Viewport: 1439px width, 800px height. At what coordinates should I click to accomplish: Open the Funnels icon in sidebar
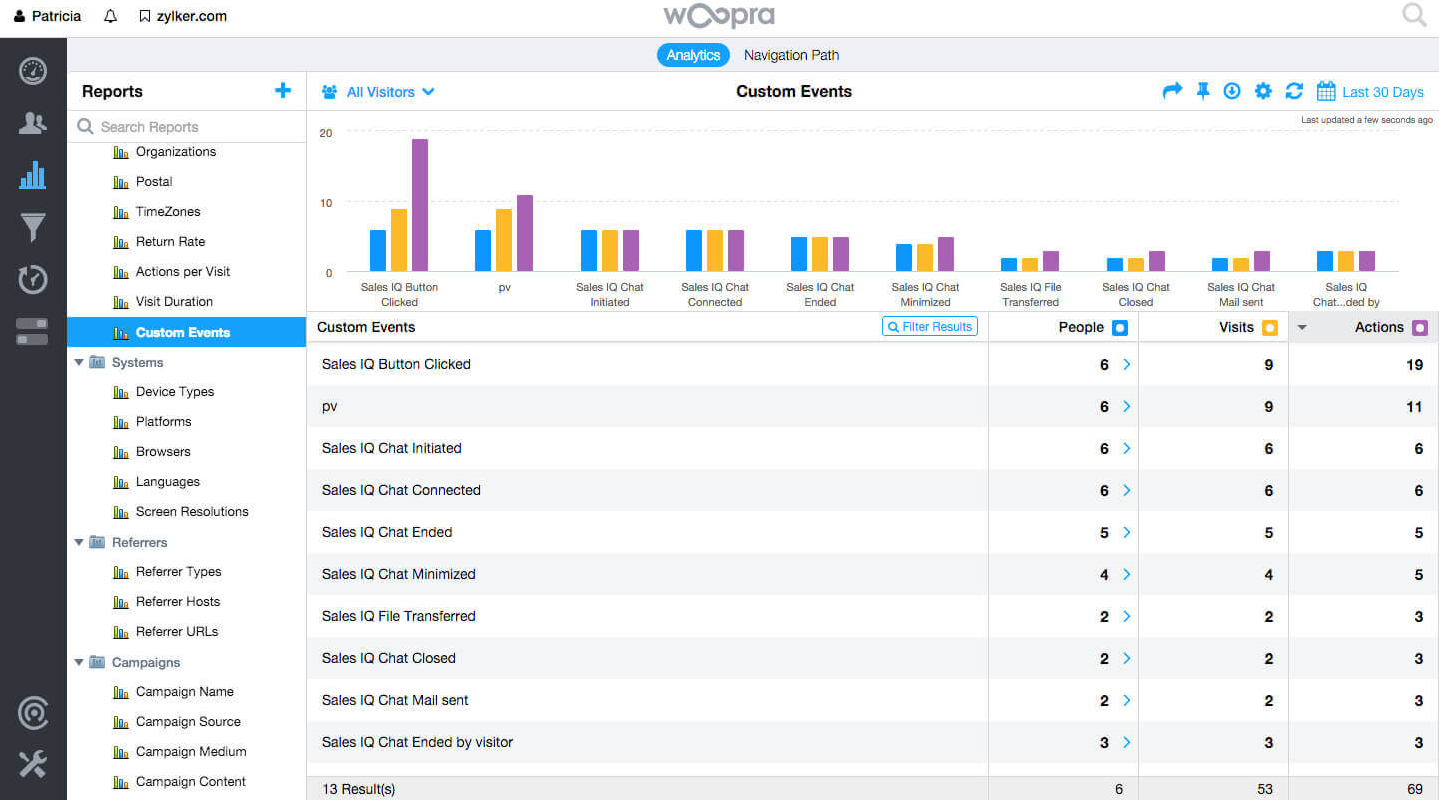33,227
